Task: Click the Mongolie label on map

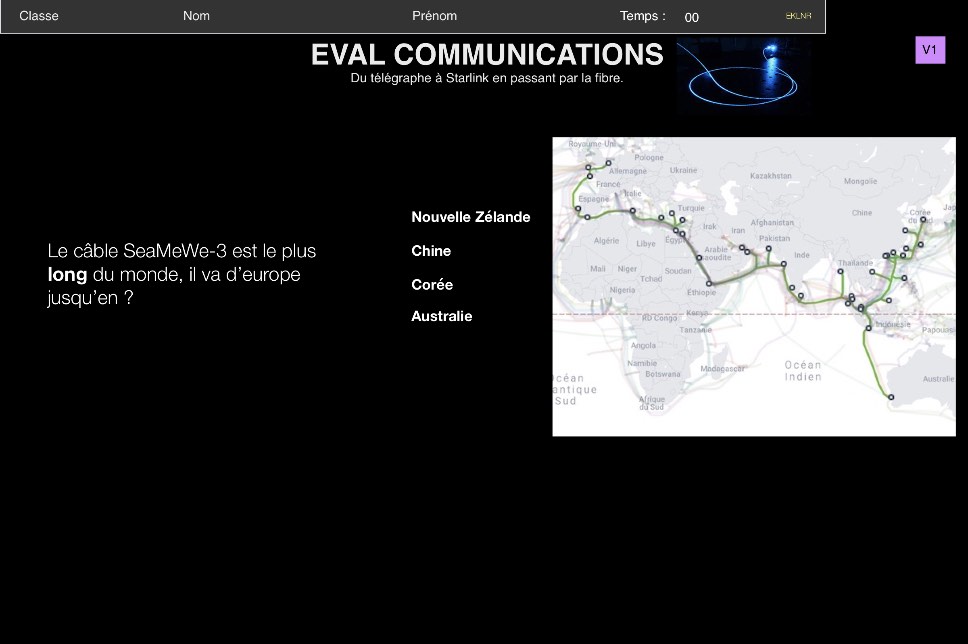Action: [x=861, y=182]
